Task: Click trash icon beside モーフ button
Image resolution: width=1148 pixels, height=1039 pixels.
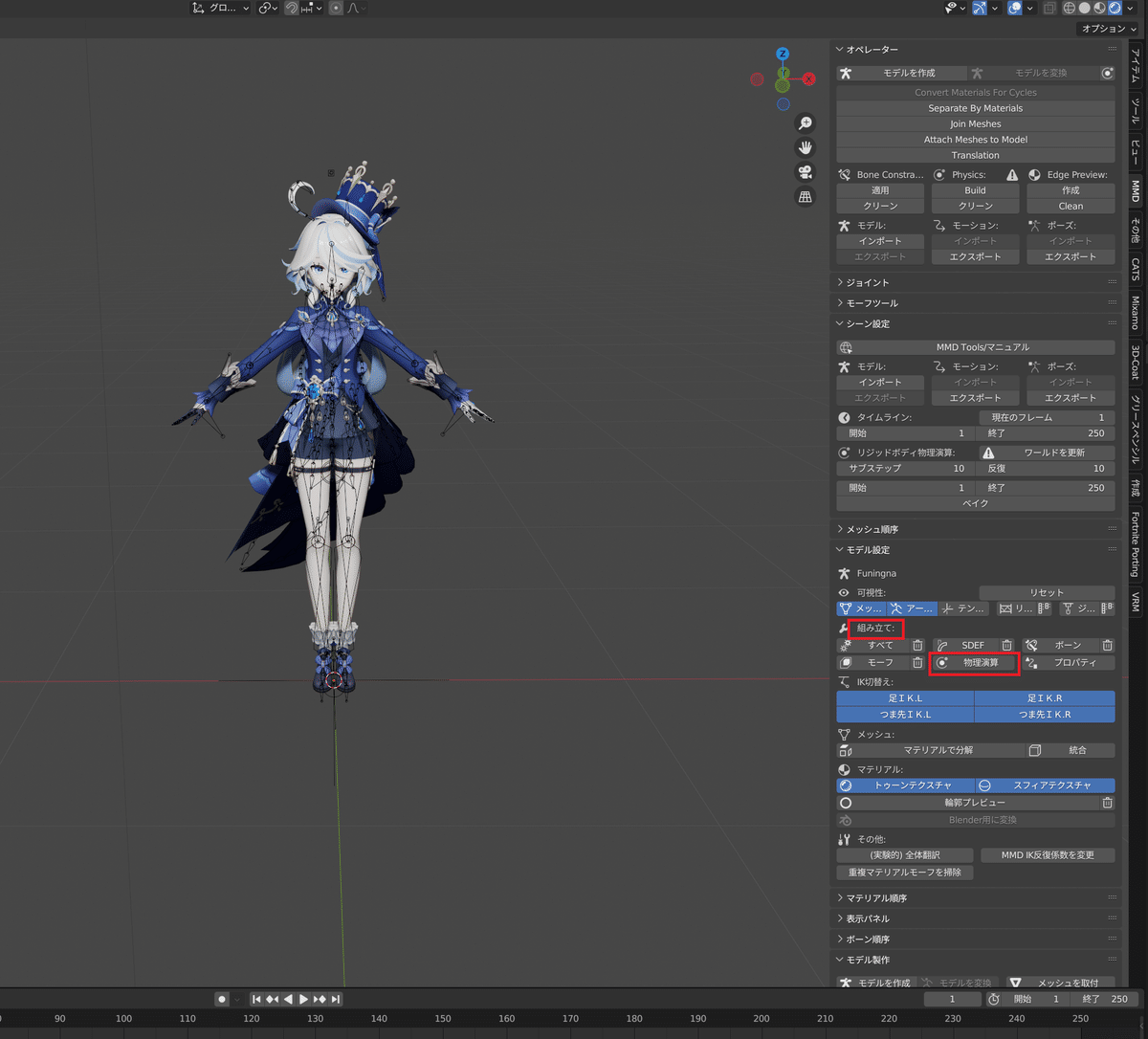Action: (x=917, y=663)
